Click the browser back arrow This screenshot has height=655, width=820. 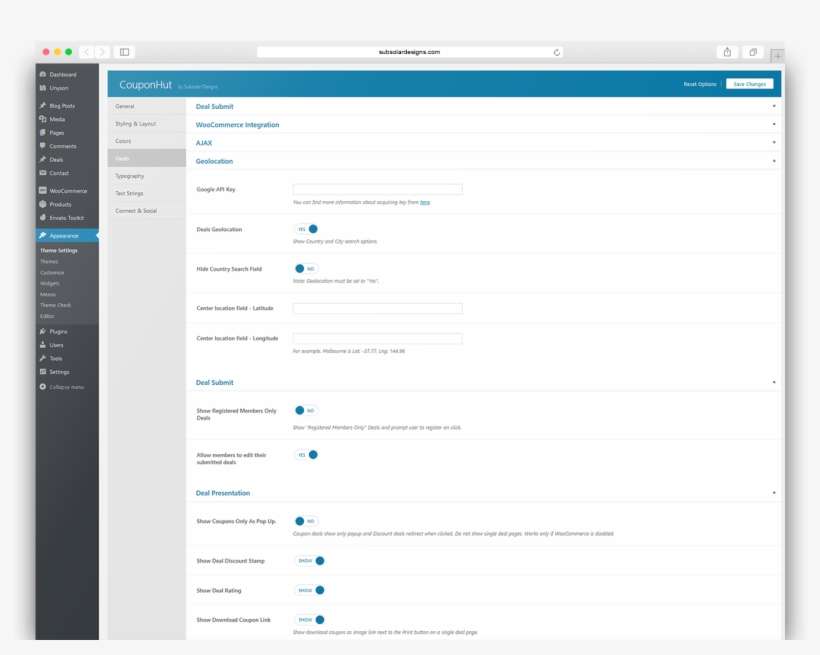tap(86, 52)
